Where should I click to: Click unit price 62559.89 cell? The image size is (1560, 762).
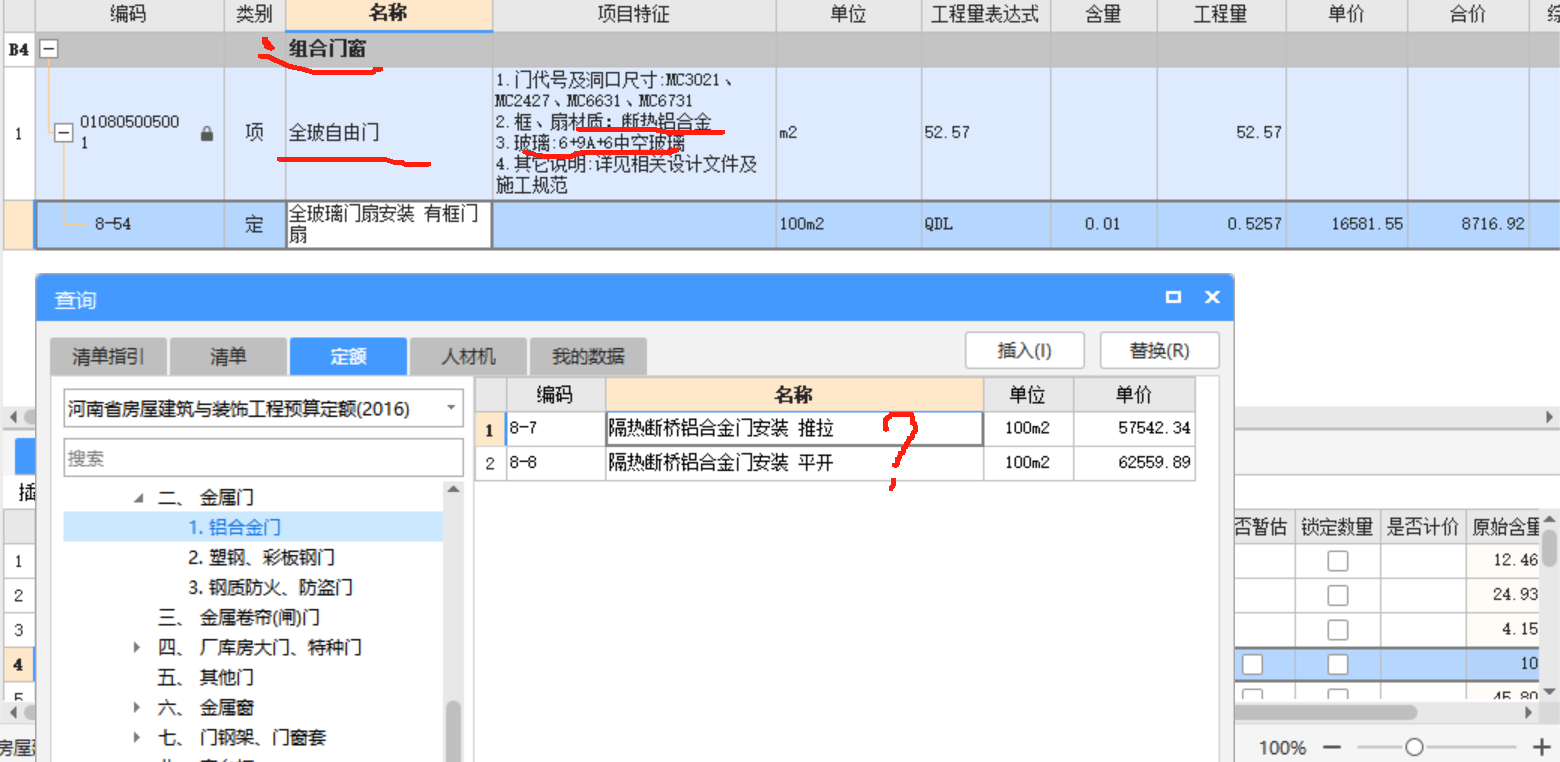(x=1134, y=463)
